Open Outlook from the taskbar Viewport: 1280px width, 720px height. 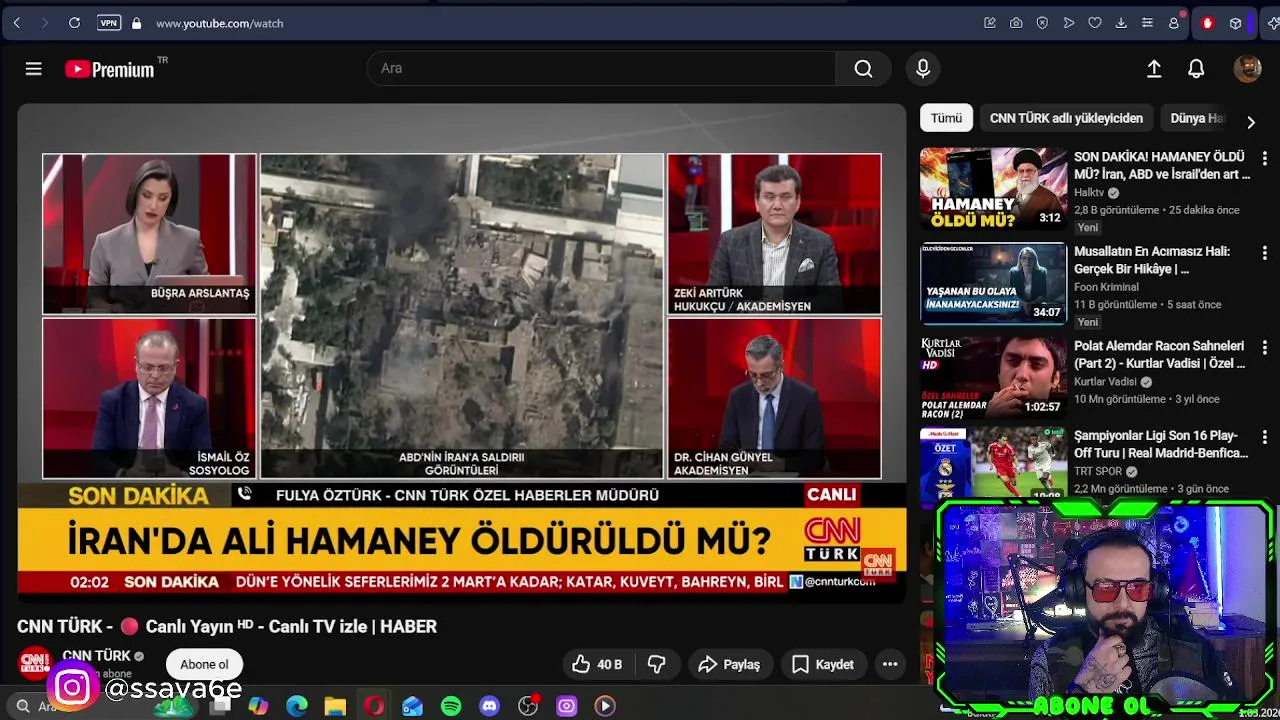point(412,706)
